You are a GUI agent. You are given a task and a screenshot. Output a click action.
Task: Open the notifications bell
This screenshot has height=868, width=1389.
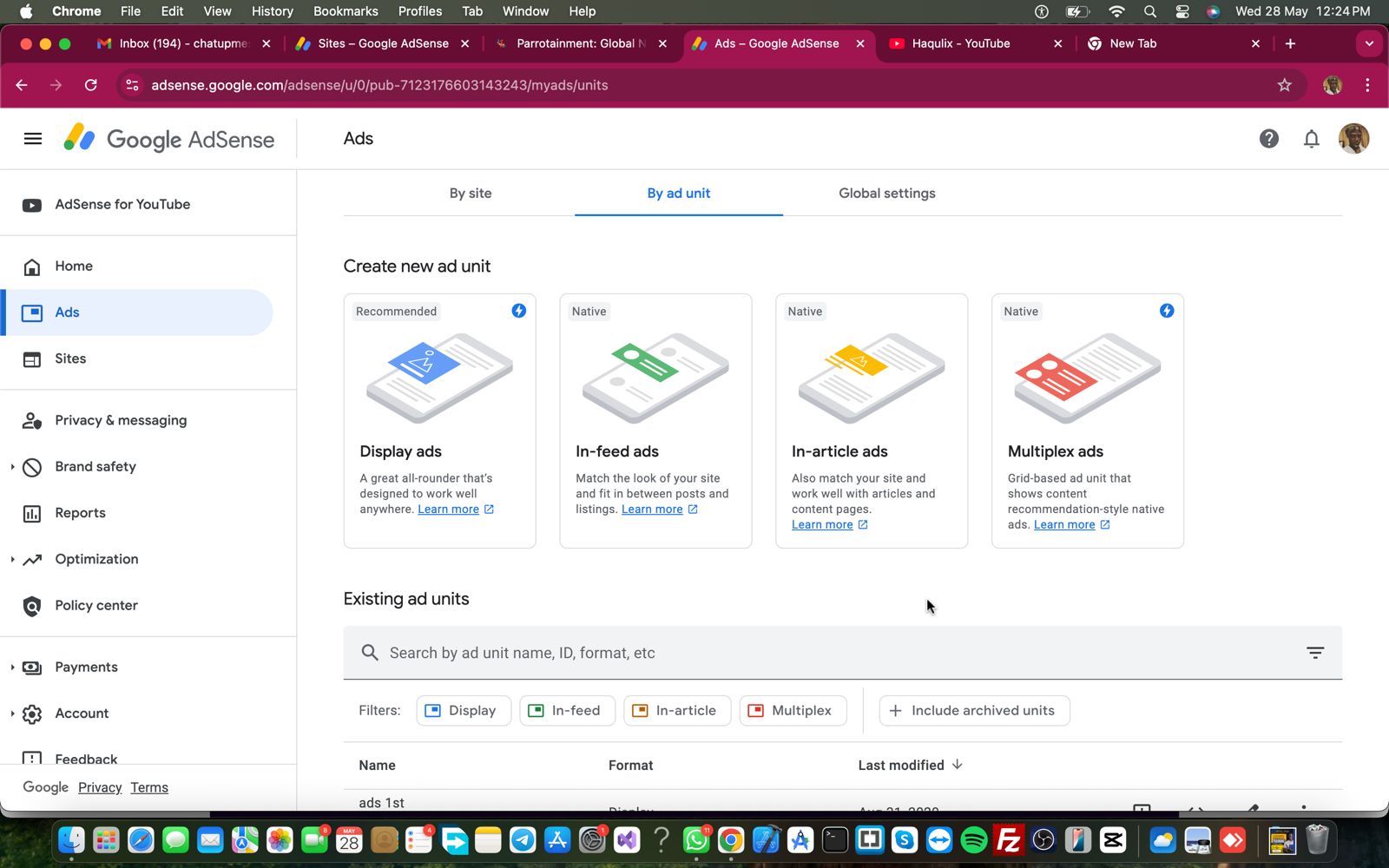1311,139
